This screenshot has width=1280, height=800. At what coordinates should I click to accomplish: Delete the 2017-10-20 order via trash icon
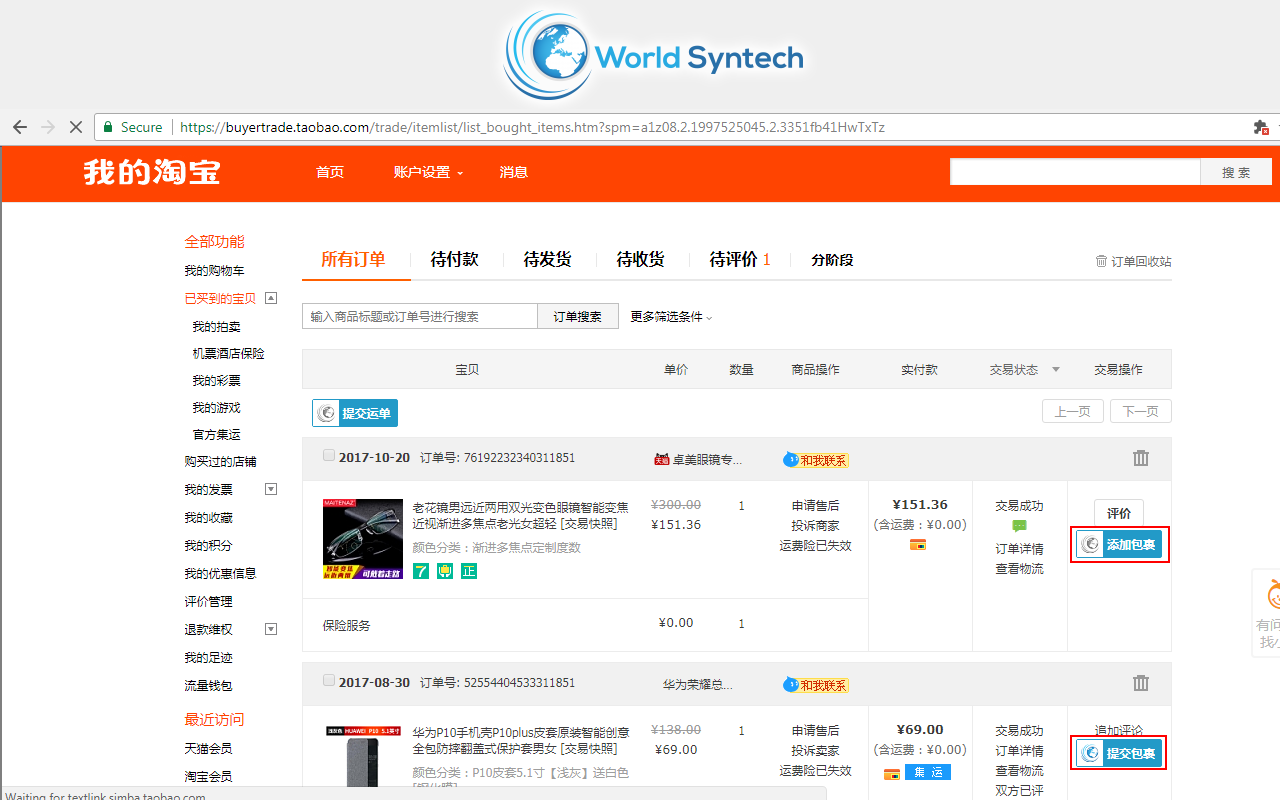click(1141, 457)
